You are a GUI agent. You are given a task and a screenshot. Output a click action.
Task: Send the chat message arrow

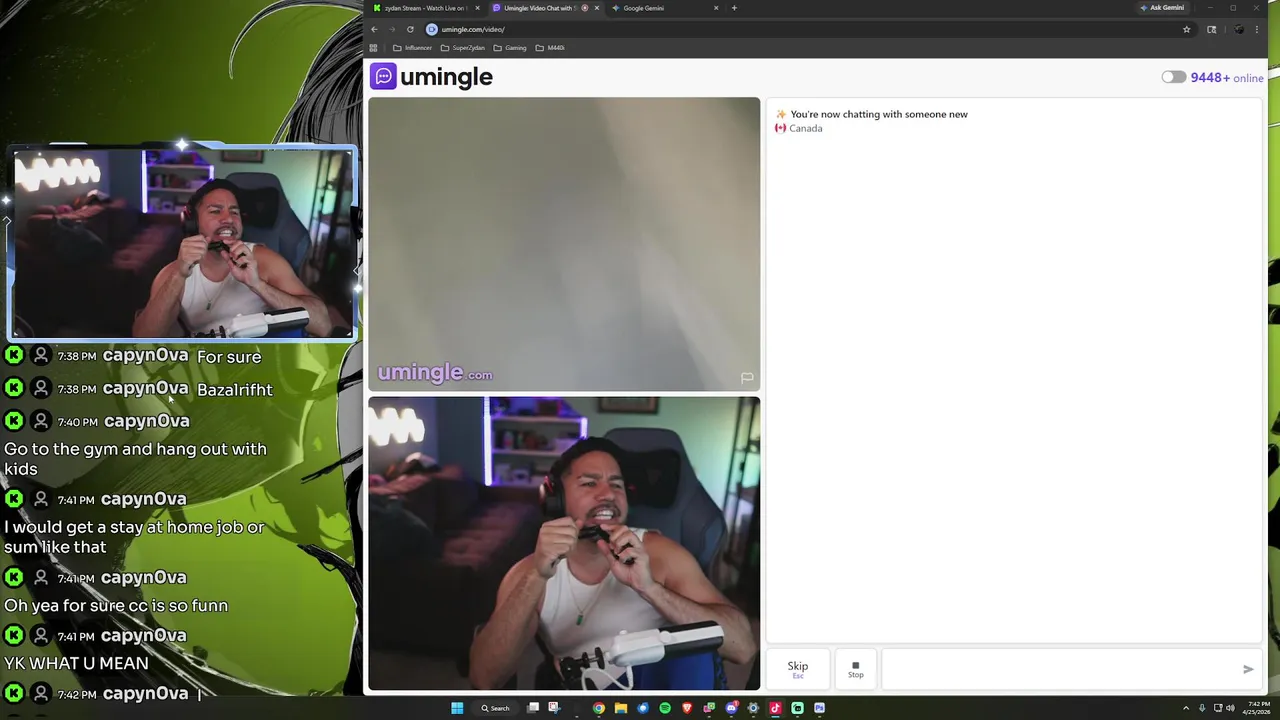click(x=1248, y=669)
